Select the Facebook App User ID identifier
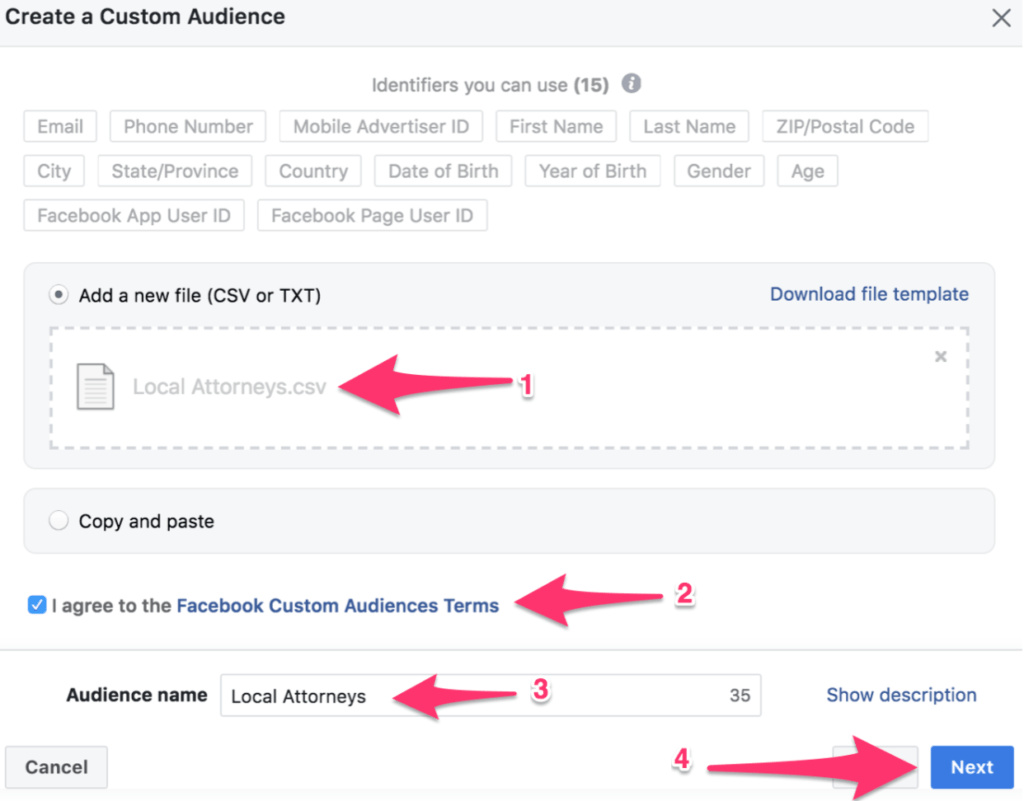 pos(133,215)
